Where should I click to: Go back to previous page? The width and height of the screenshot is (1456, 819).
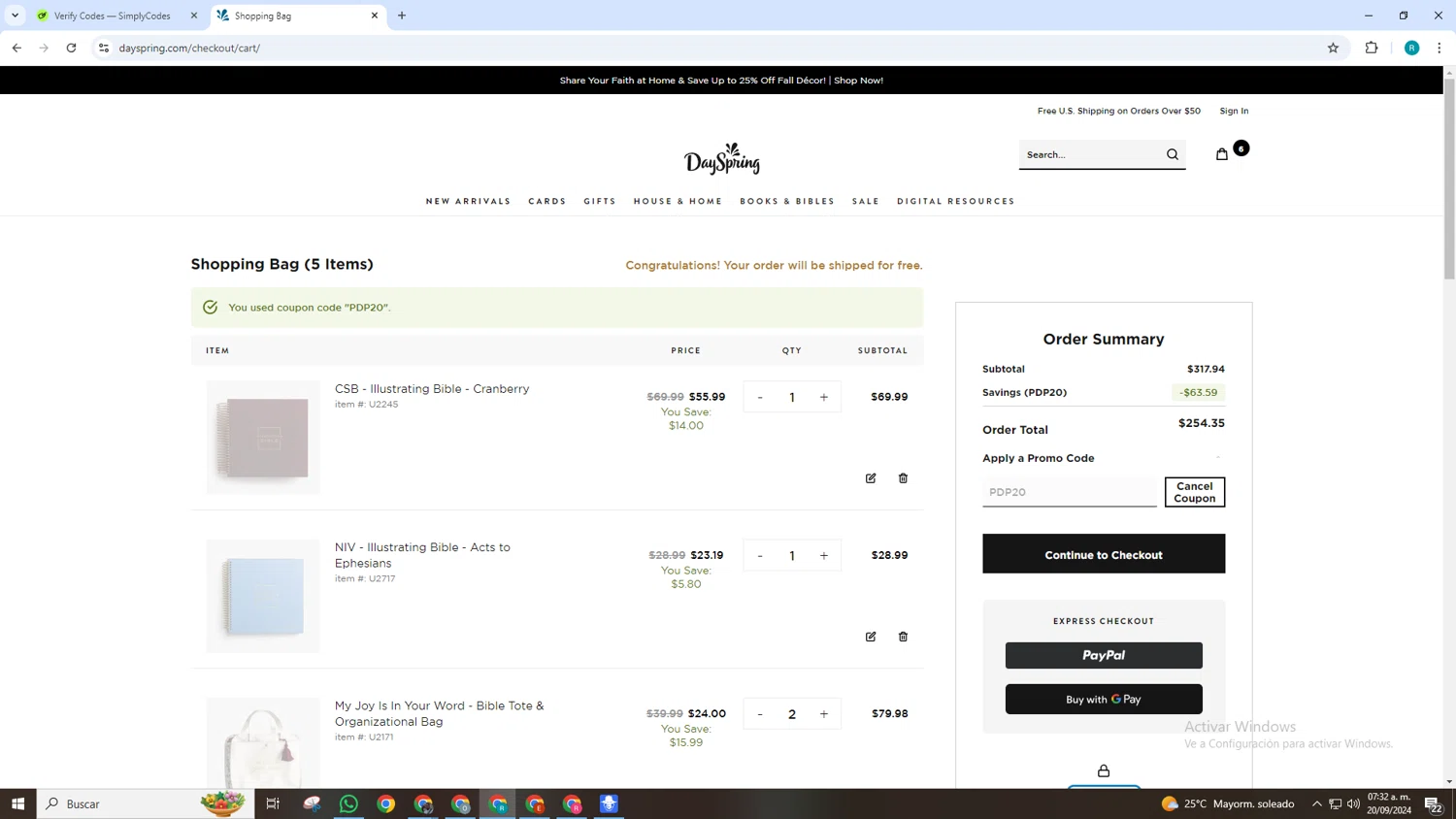click(17, 48)
